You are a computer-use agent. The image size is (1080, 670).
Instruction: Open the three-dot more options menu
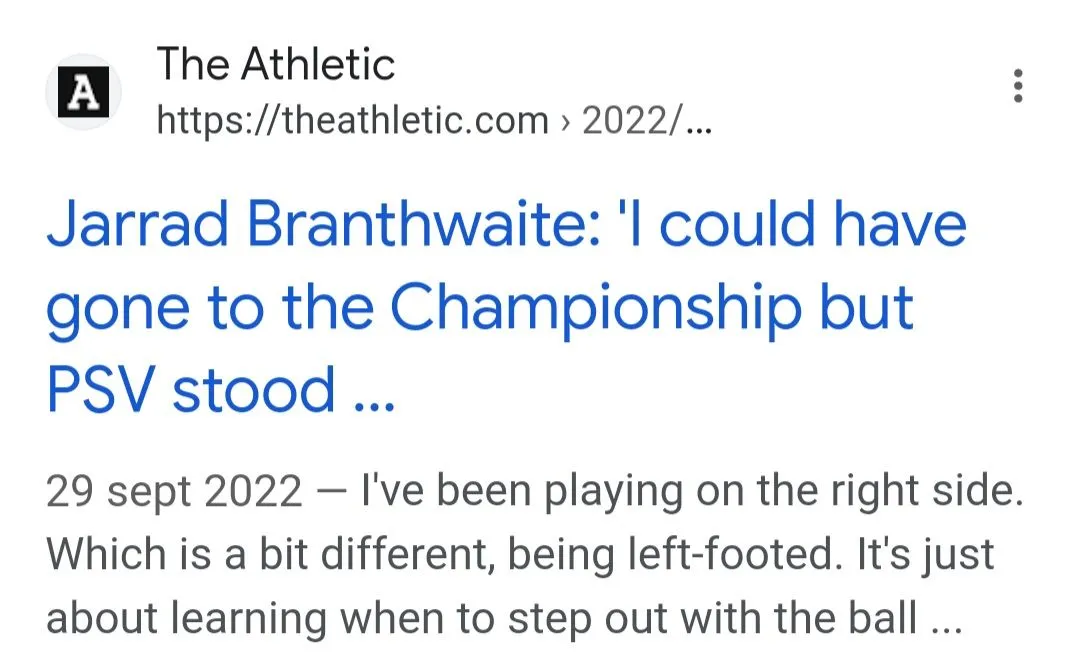tap(1018, 87)
